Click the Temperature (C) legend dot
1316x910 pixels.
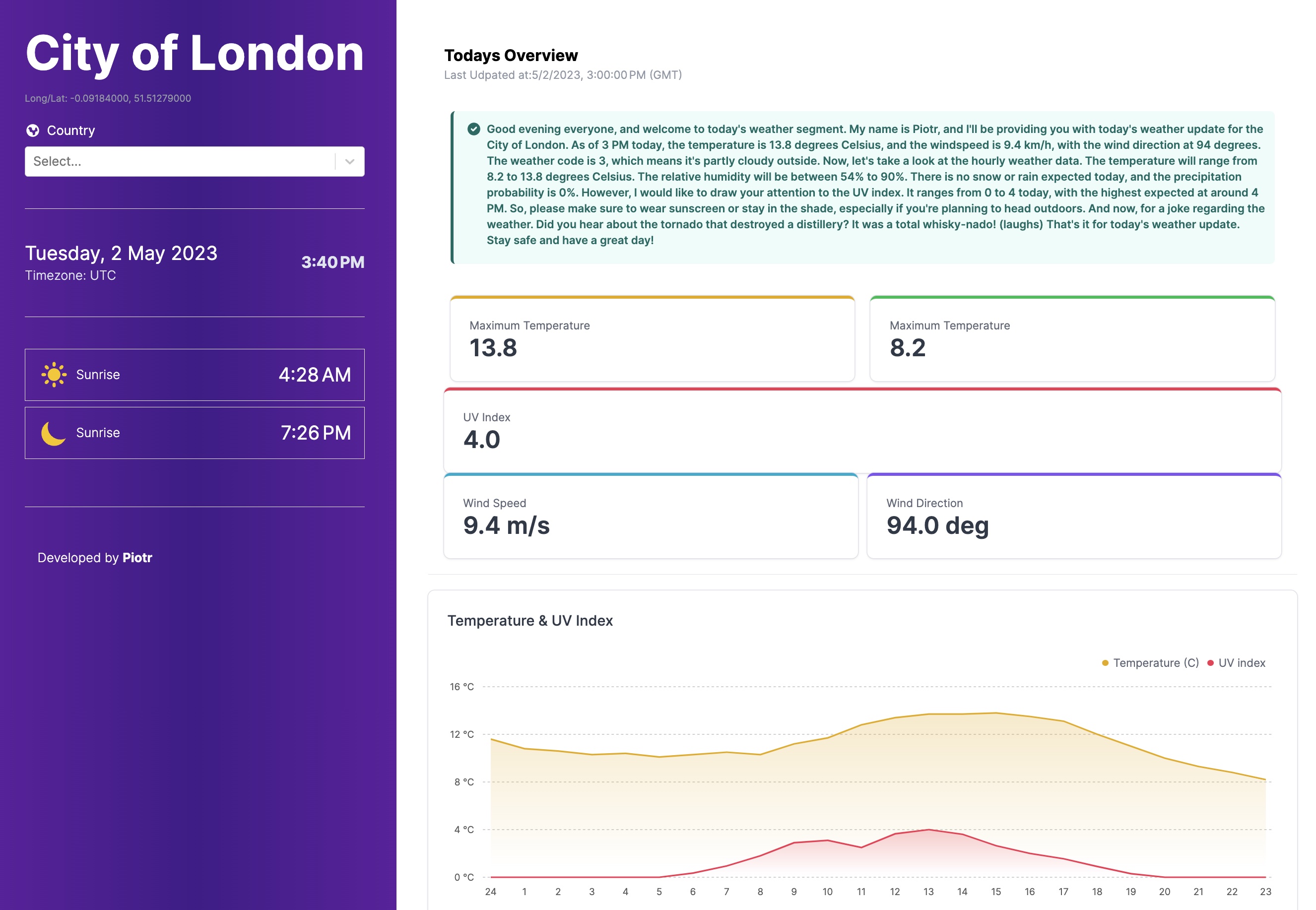click(x=1105, y=663)
